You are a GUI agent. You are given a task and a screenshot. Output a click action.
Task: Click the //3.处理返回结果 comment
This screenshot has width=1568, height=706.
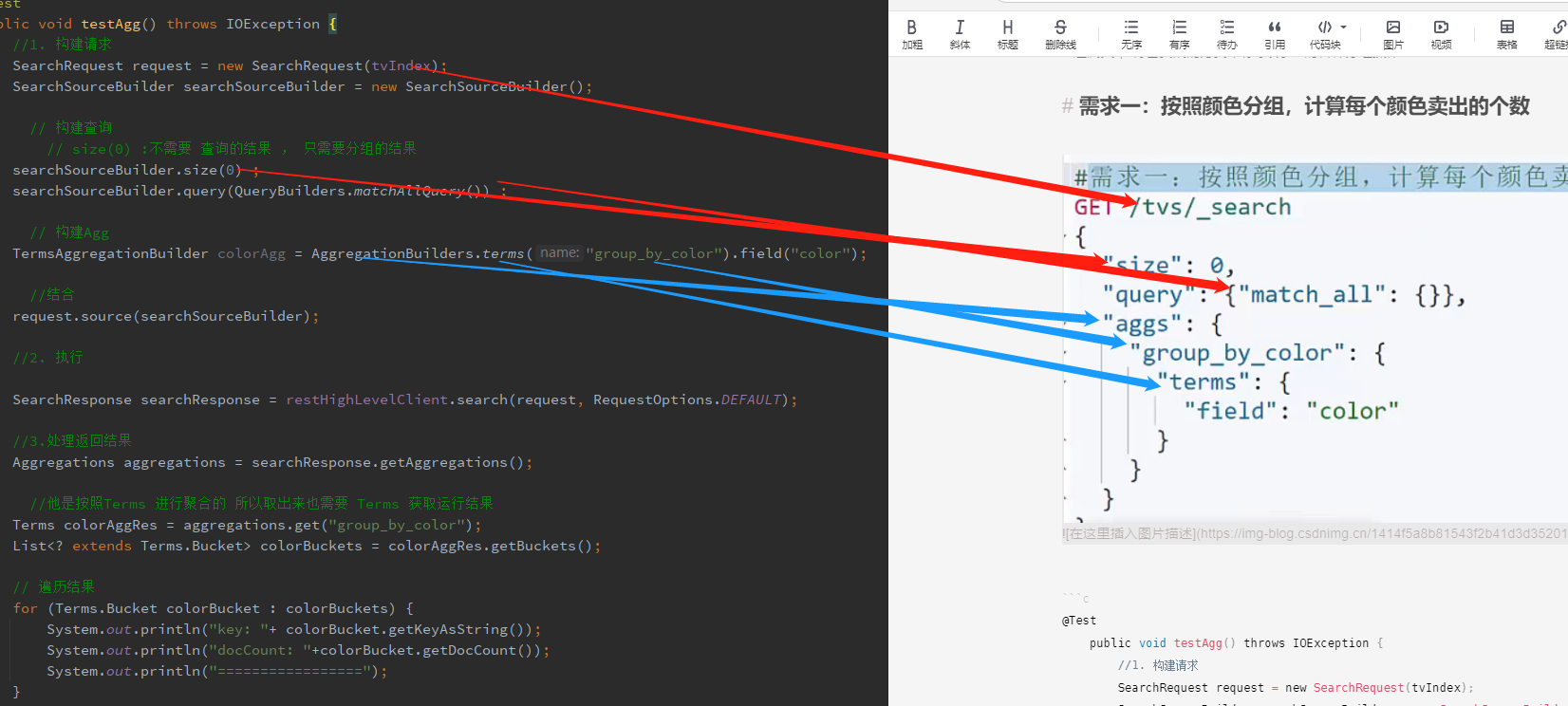coord(72,441)
